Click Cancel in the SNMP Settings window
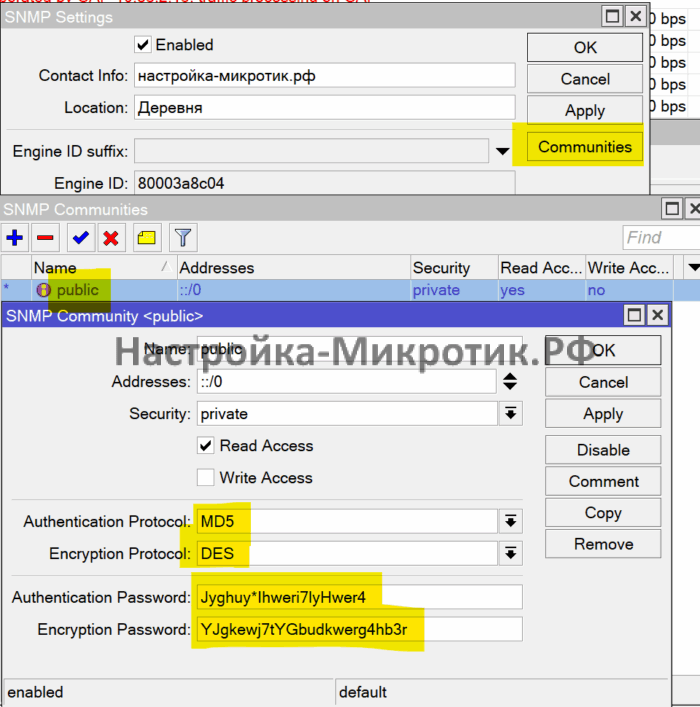700x707 pixels. (x=585, y=79)
